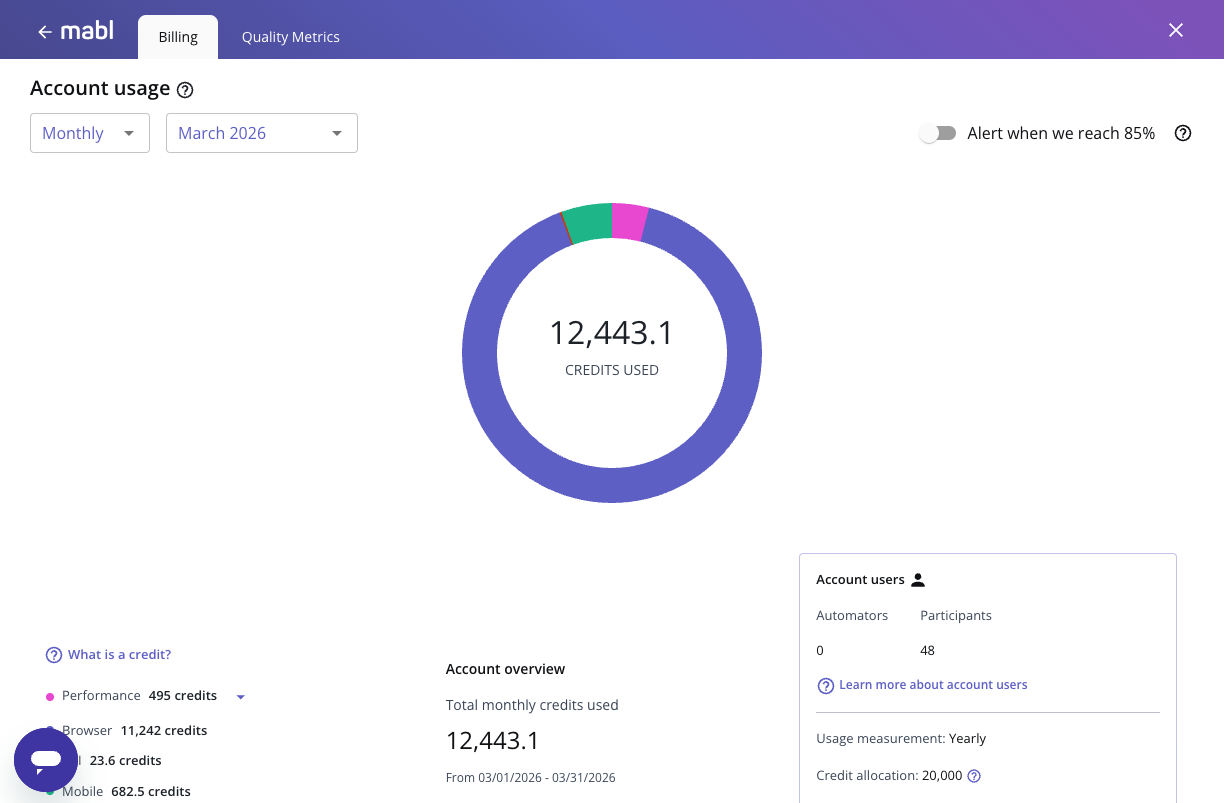The image size is (1224, 803).
Task: Select the green segment of the donut chart
Action: pos(589,218)
